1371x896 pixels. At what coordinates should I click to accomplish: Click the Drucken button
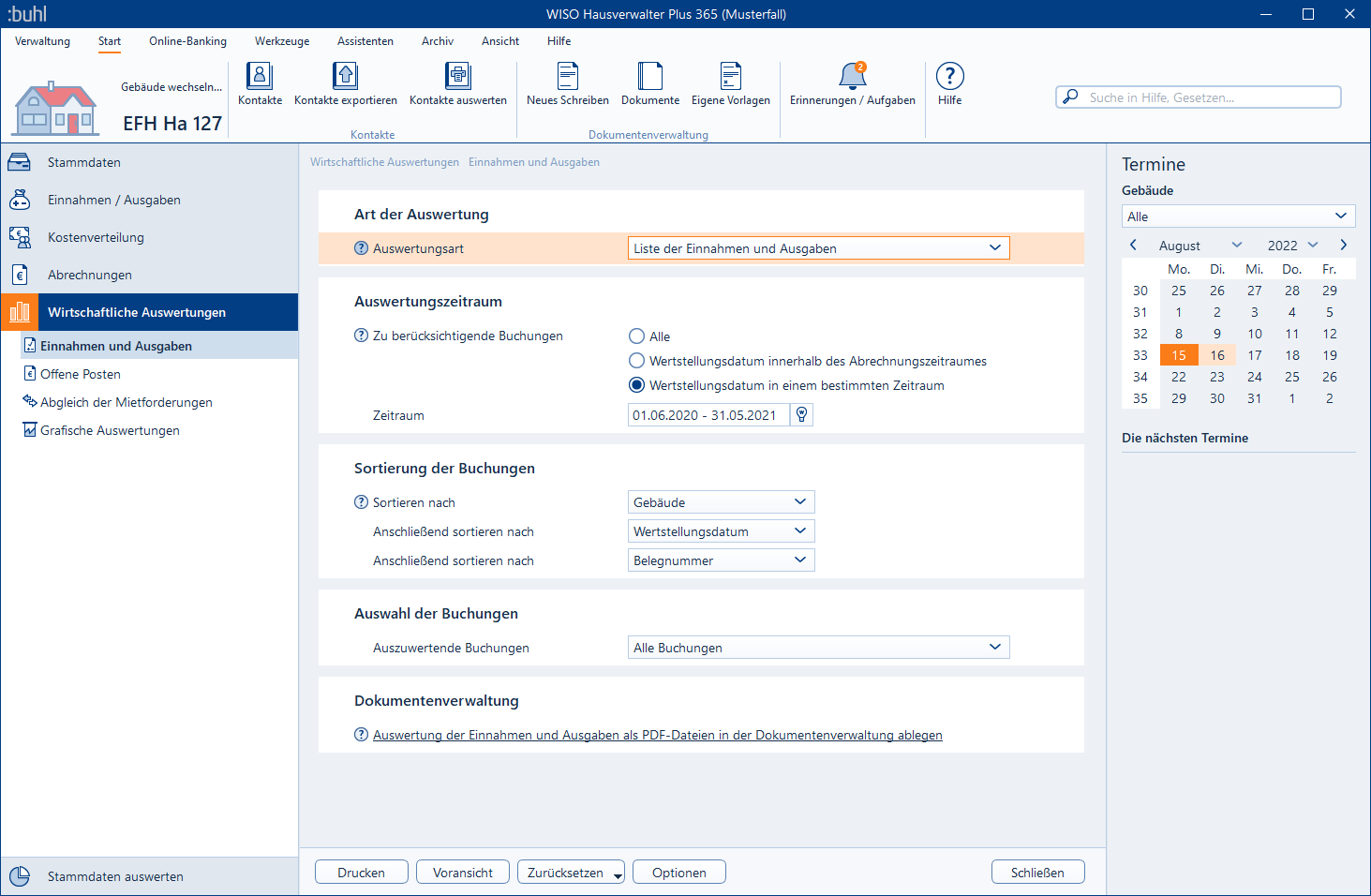(x=362, y=872)
